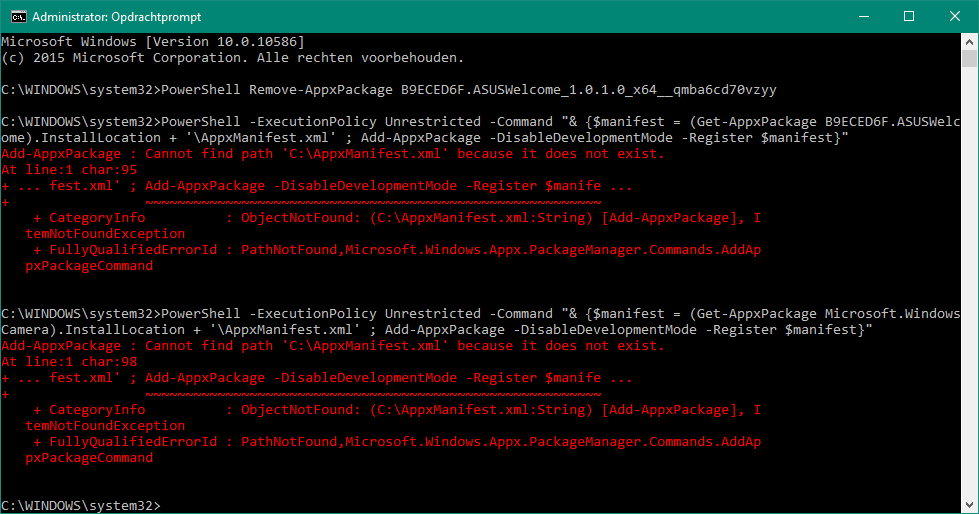Screen dimensions: 979x514
Task: Click 'At line:1 char:95' text
Action: 69,170
